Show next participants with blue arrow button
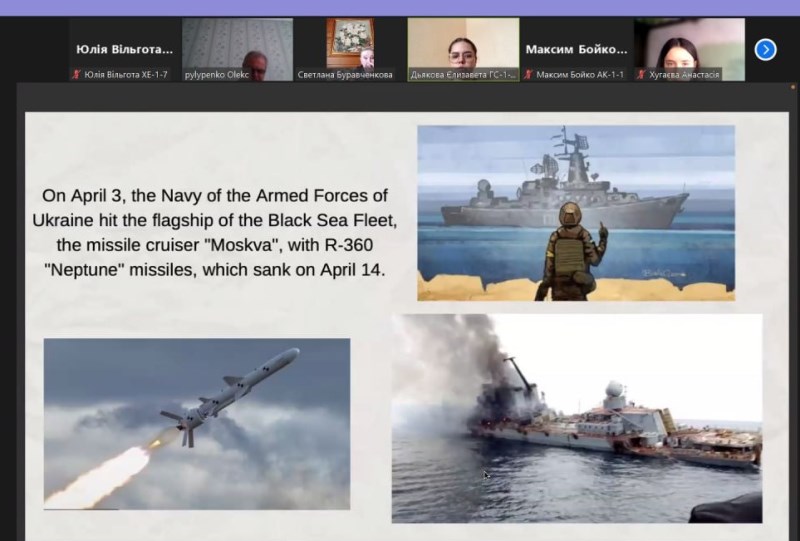 click(x=765, y=50)
